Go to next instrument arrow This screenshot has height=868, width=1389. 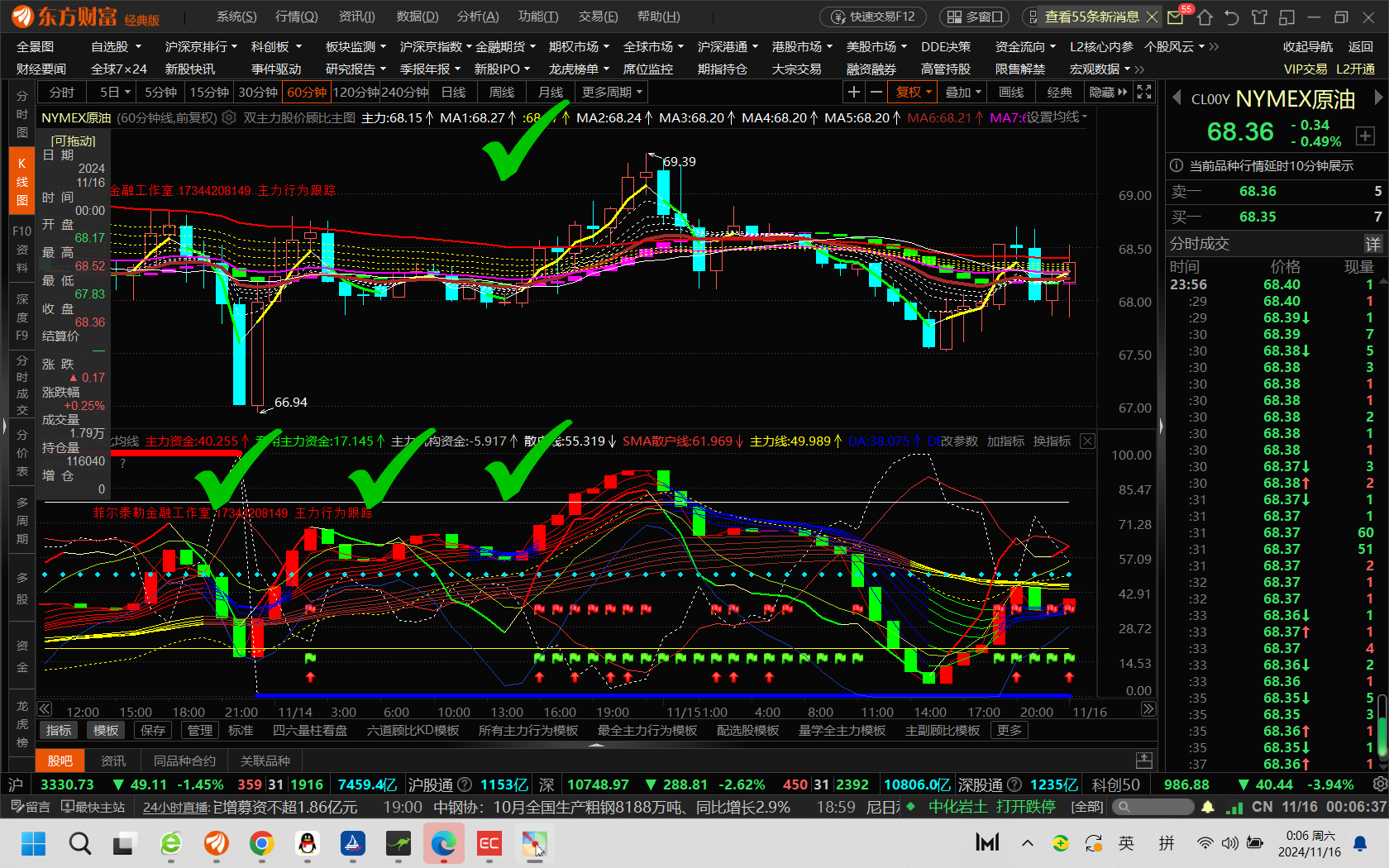click(1377, 98)
